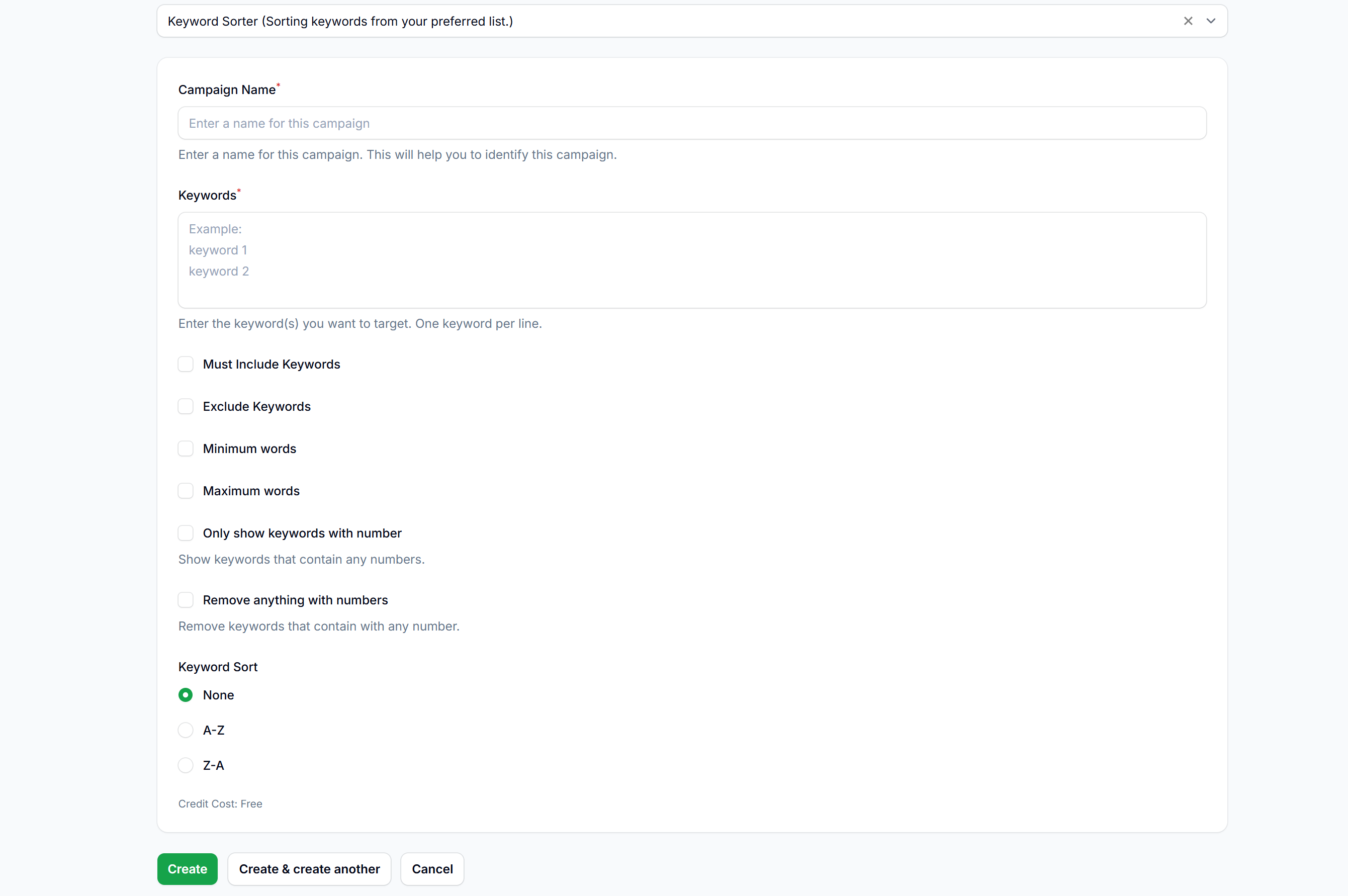Choose A-Z keyword sort option
1348x896 pixels.
[185, 730]
